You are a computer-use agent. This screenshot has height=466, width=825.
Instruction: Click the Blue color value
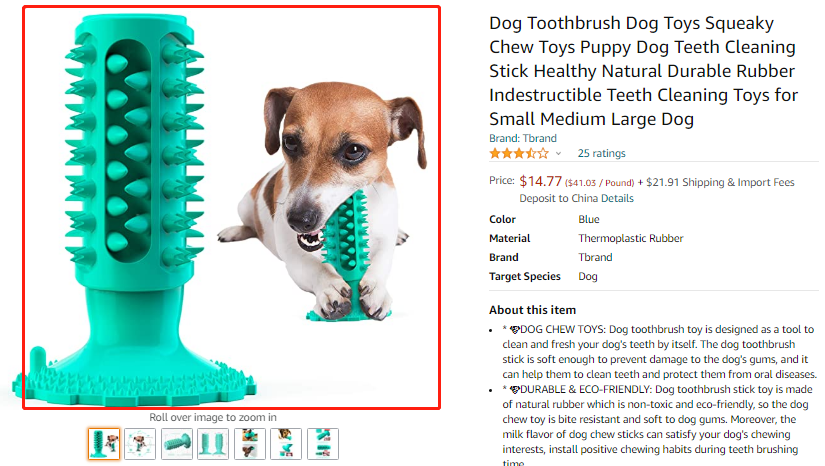pyautogui.click(x=589, y=220)
